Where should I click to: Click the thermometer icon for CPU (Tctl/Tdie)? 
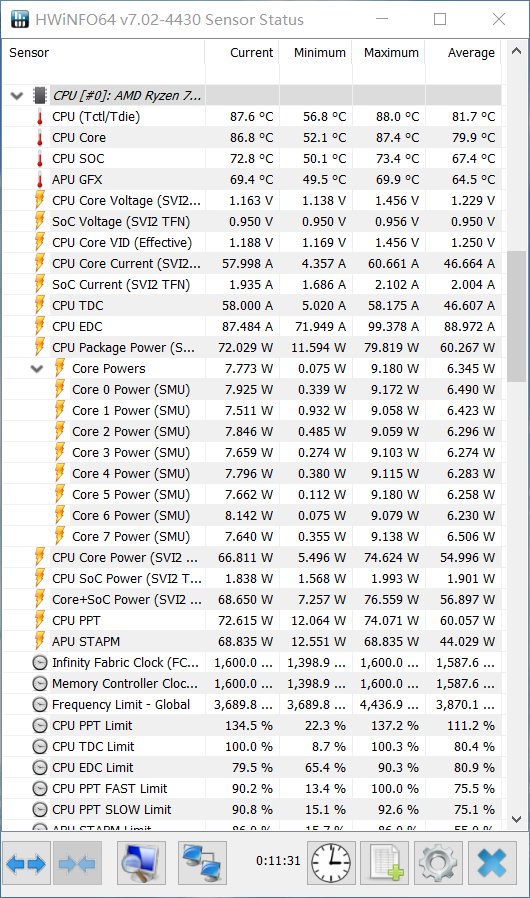point(40,117)
